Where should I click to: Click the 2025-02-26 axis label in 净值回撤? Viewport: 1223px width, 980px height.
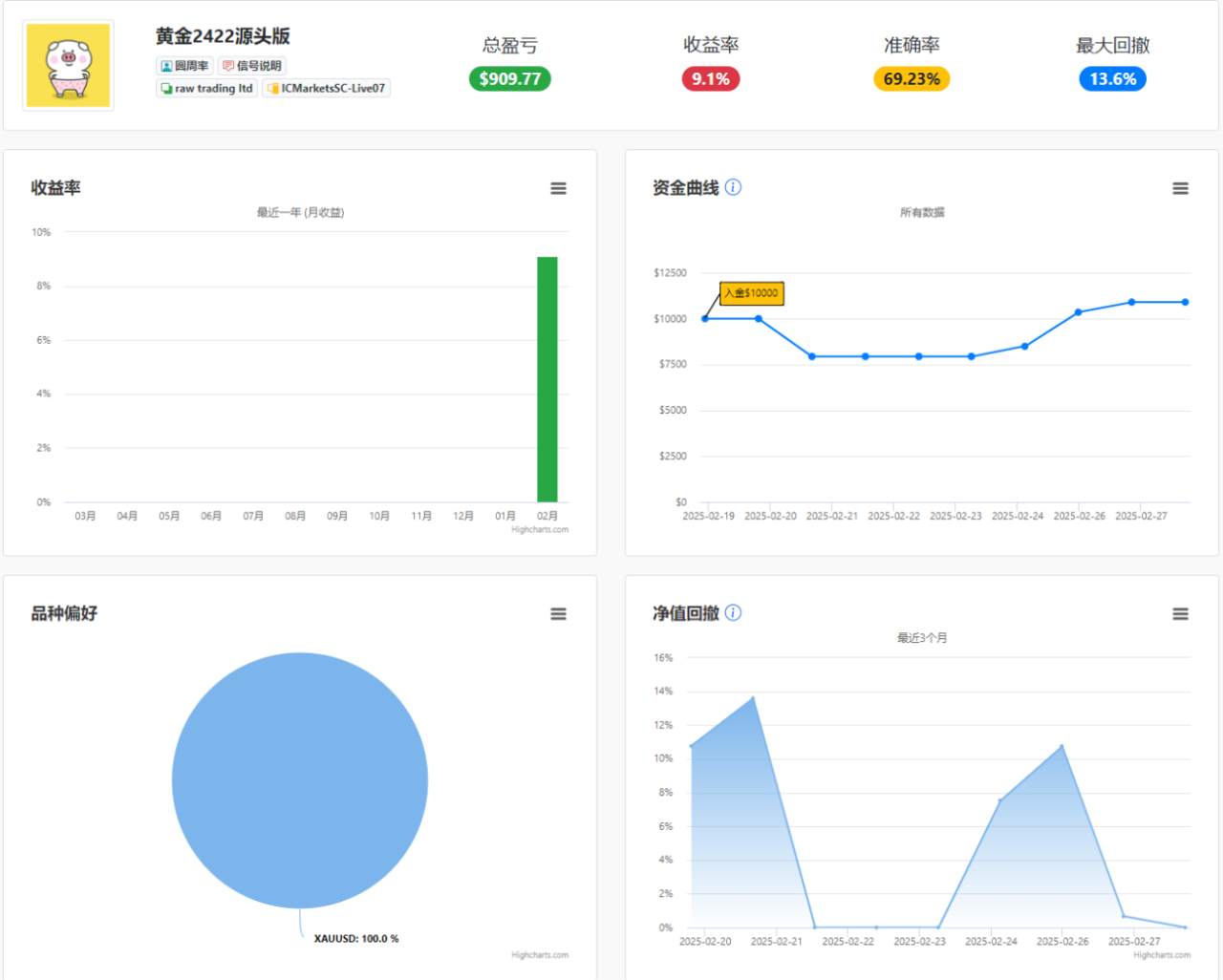(1062, 942)
